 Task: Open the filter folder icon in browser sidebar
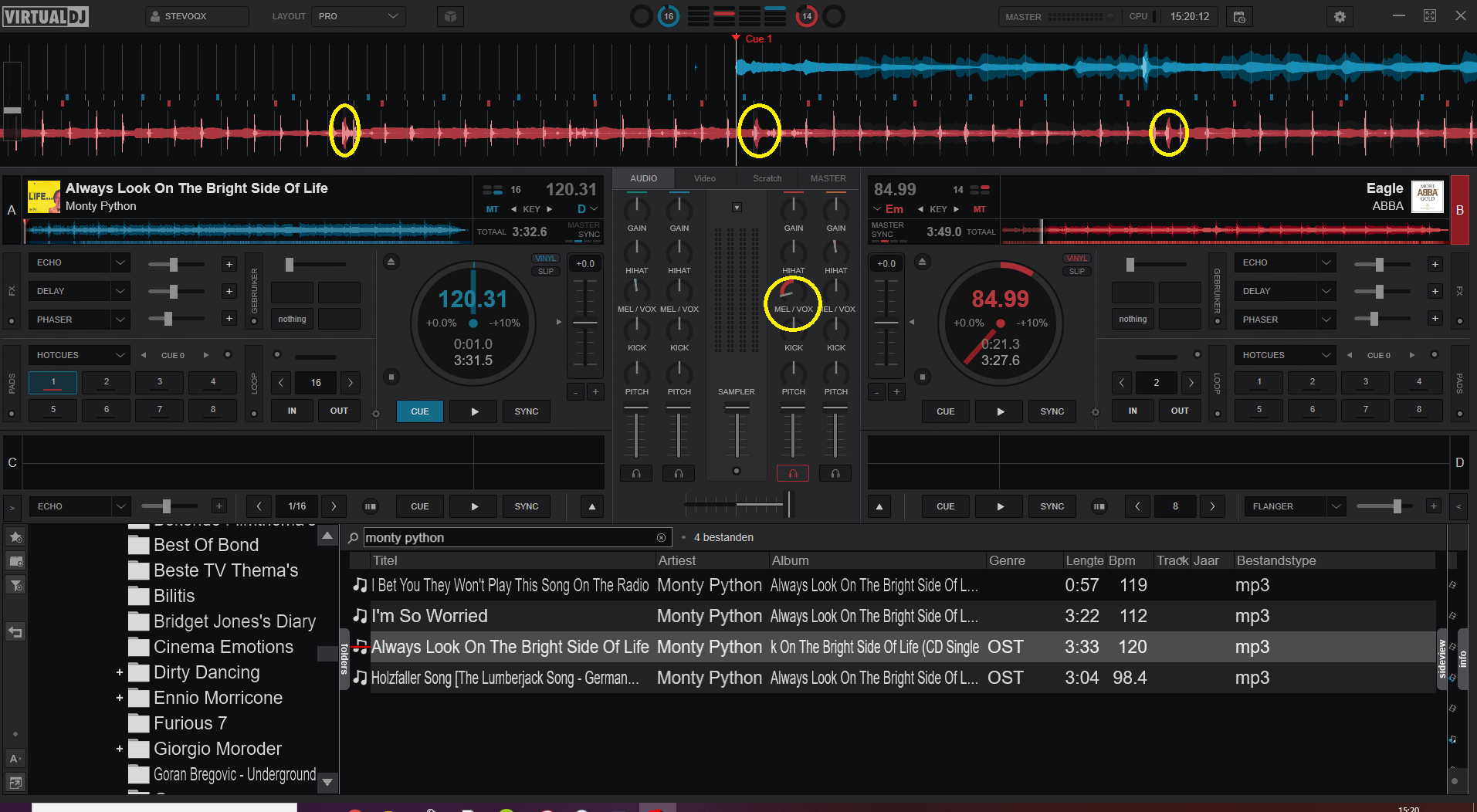click(x=15, y=585)
